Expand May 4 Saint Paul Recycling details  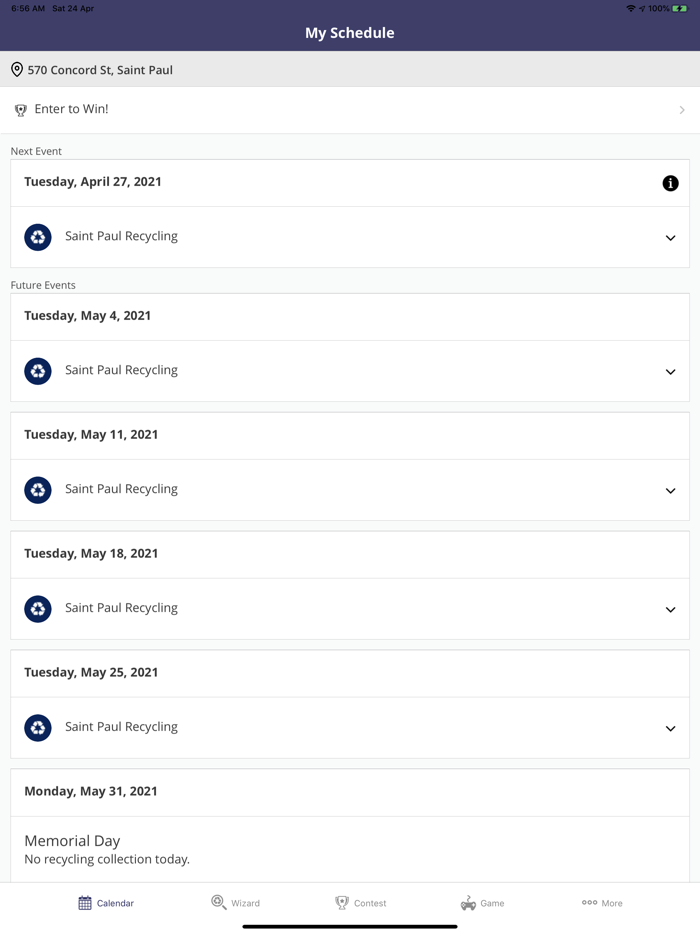coord(670,372)
